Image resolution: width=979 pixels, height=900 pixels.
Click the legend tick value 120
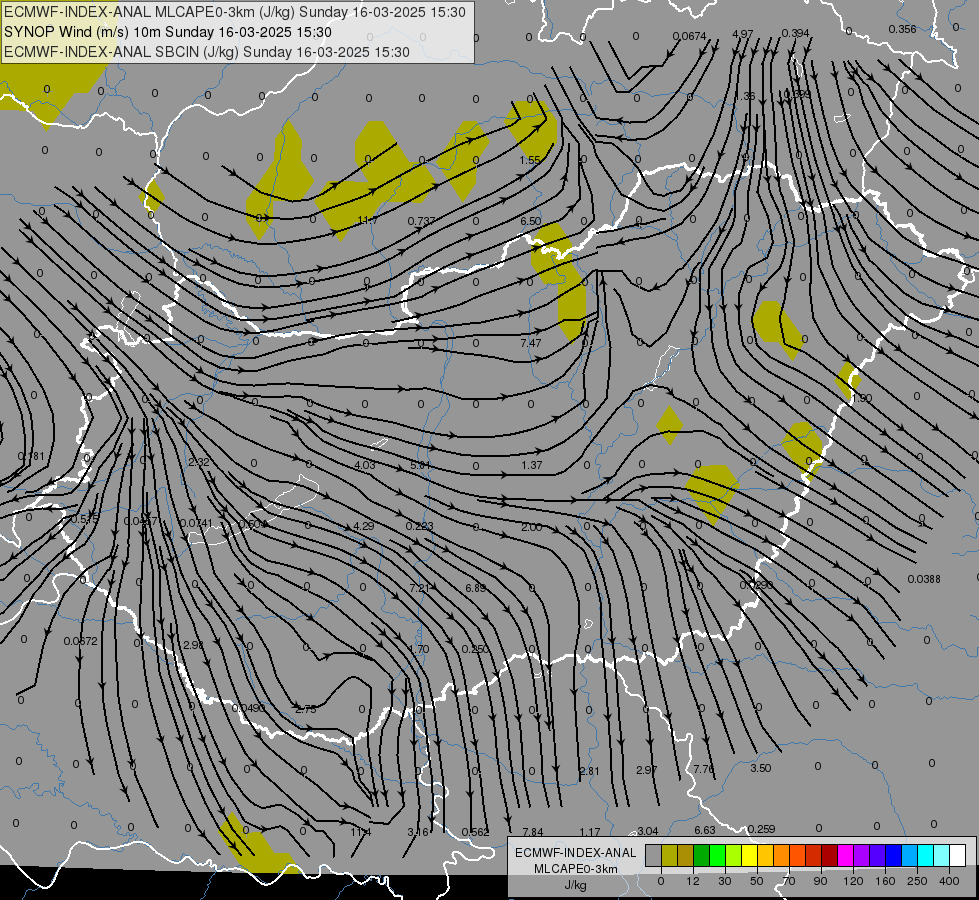[x=853, y=881]
